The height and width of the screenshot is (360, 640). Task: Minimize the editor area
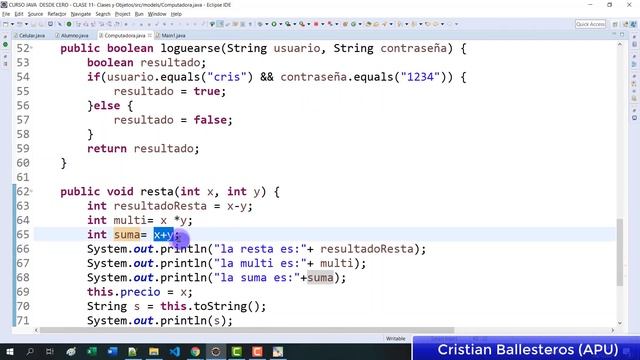[614, 34]
